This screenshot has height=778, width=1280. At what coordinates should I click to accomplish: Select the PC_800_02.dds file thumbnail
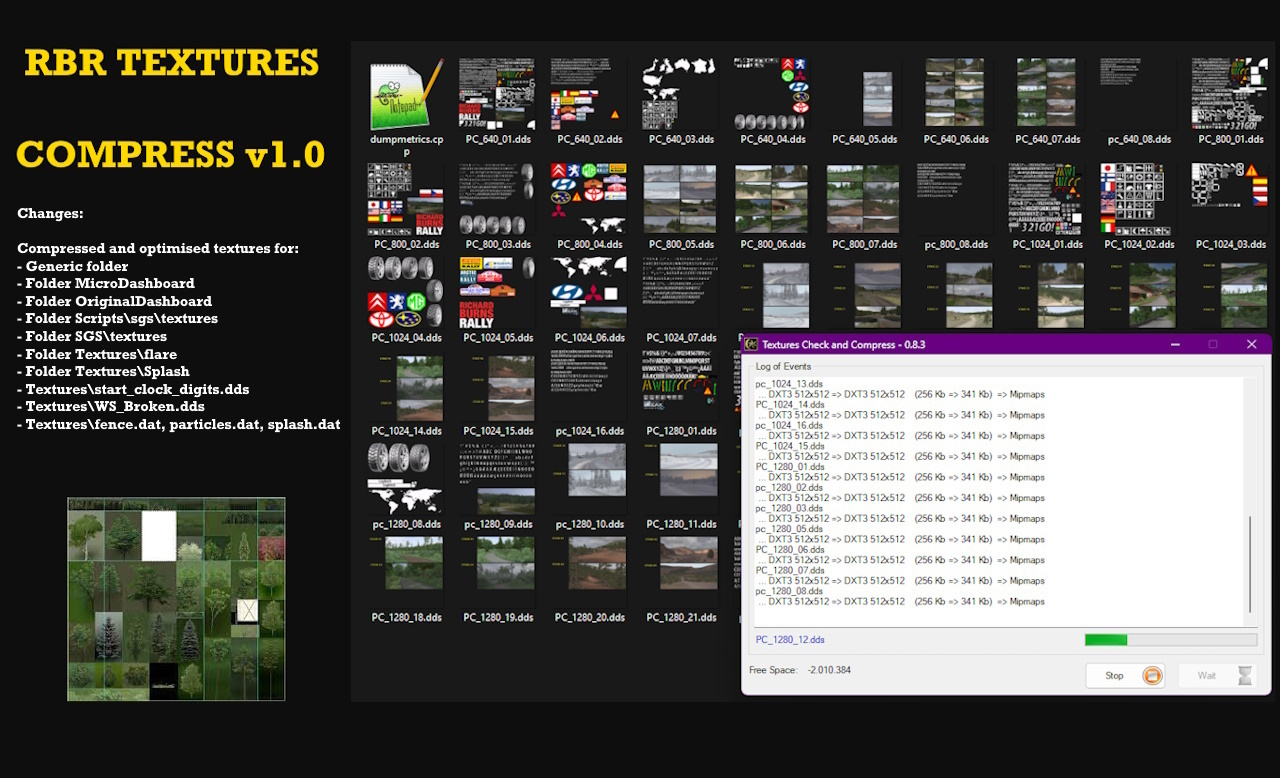(x=405, y=199)
